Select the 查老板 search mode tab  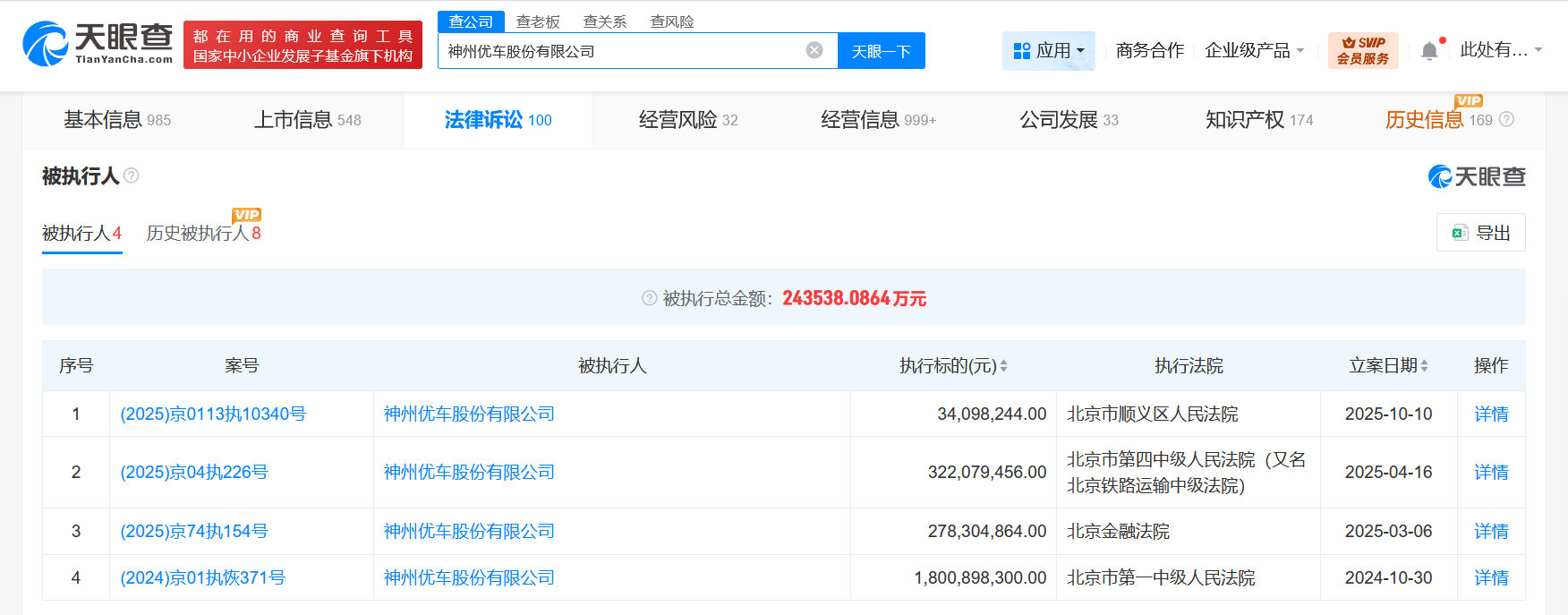click(x=538, y=21)
